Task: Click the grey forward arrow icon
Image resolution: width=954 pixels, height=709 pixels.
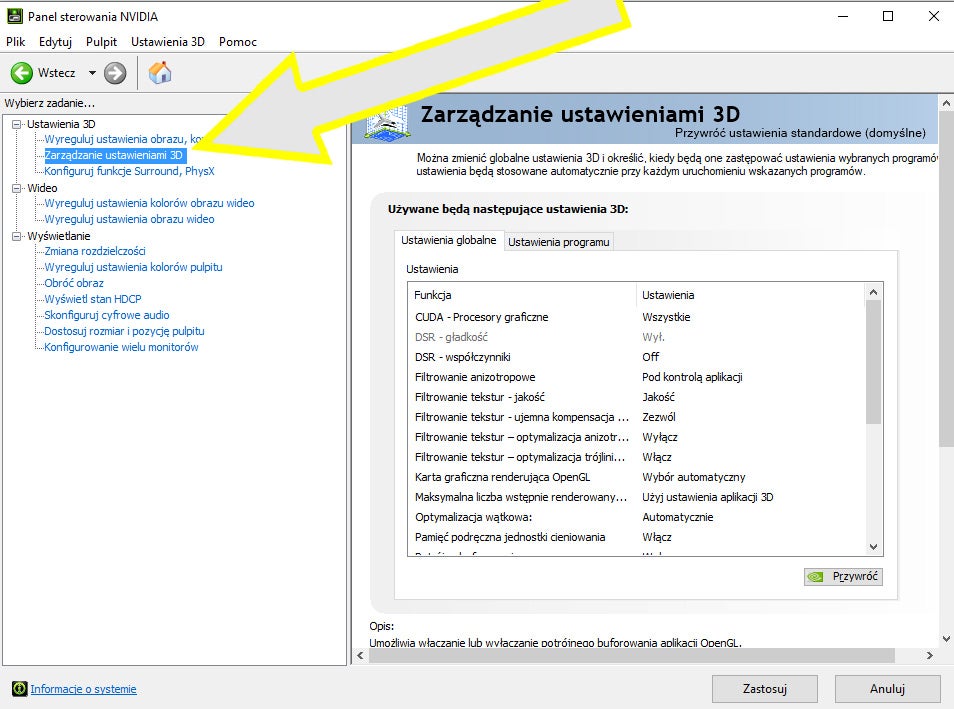Action: pos(114,73)
